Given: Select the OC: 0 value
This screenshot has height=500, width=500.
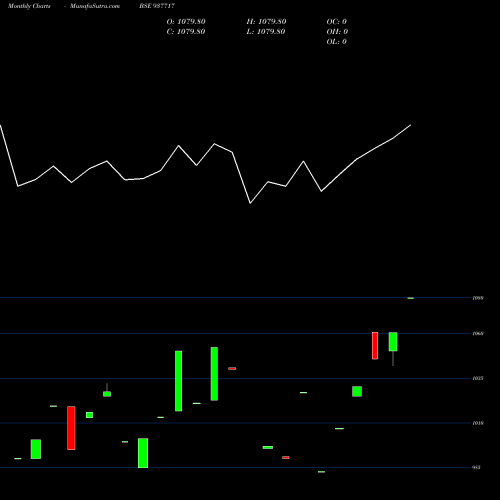Looking at the screenshot, I should [337, 22].
